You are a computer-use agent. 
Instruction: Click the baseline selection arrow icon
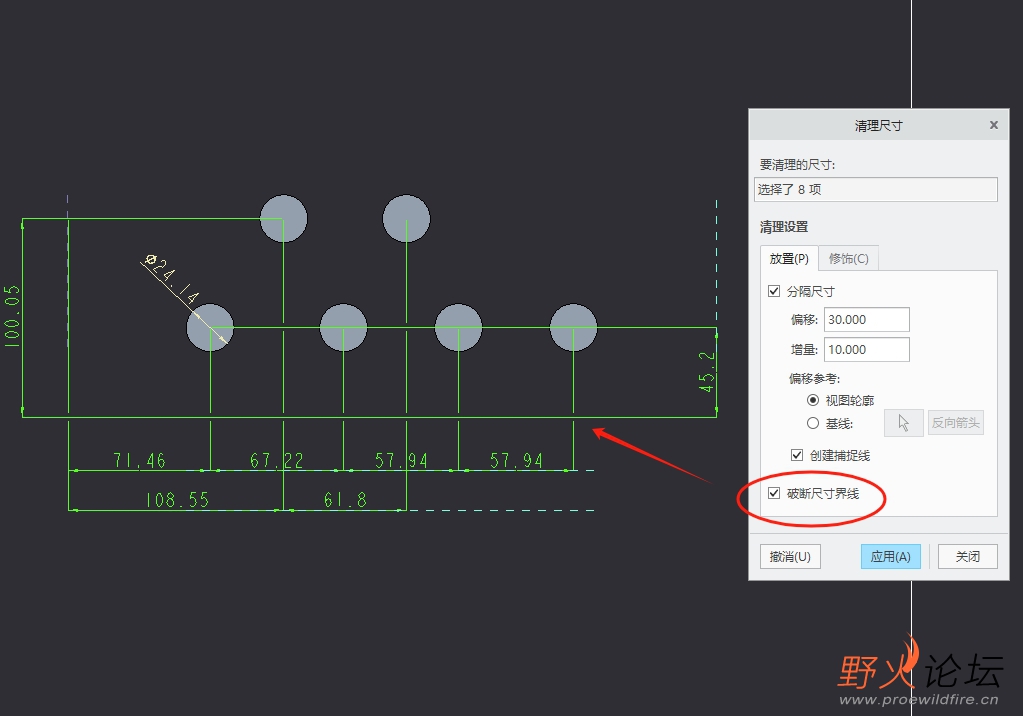tap(904, 423)
